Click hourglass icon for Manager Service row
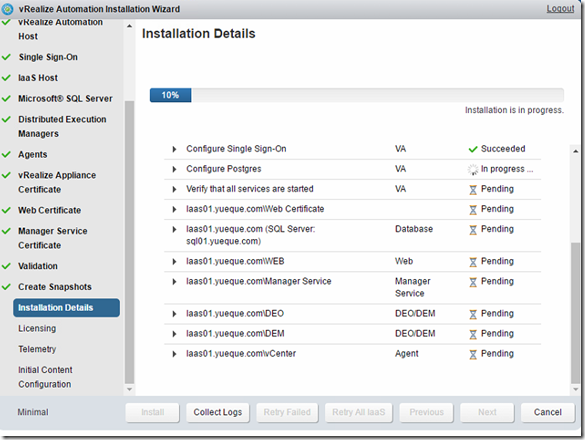Screen dimensions: 585x440 [x=473, y=282]
